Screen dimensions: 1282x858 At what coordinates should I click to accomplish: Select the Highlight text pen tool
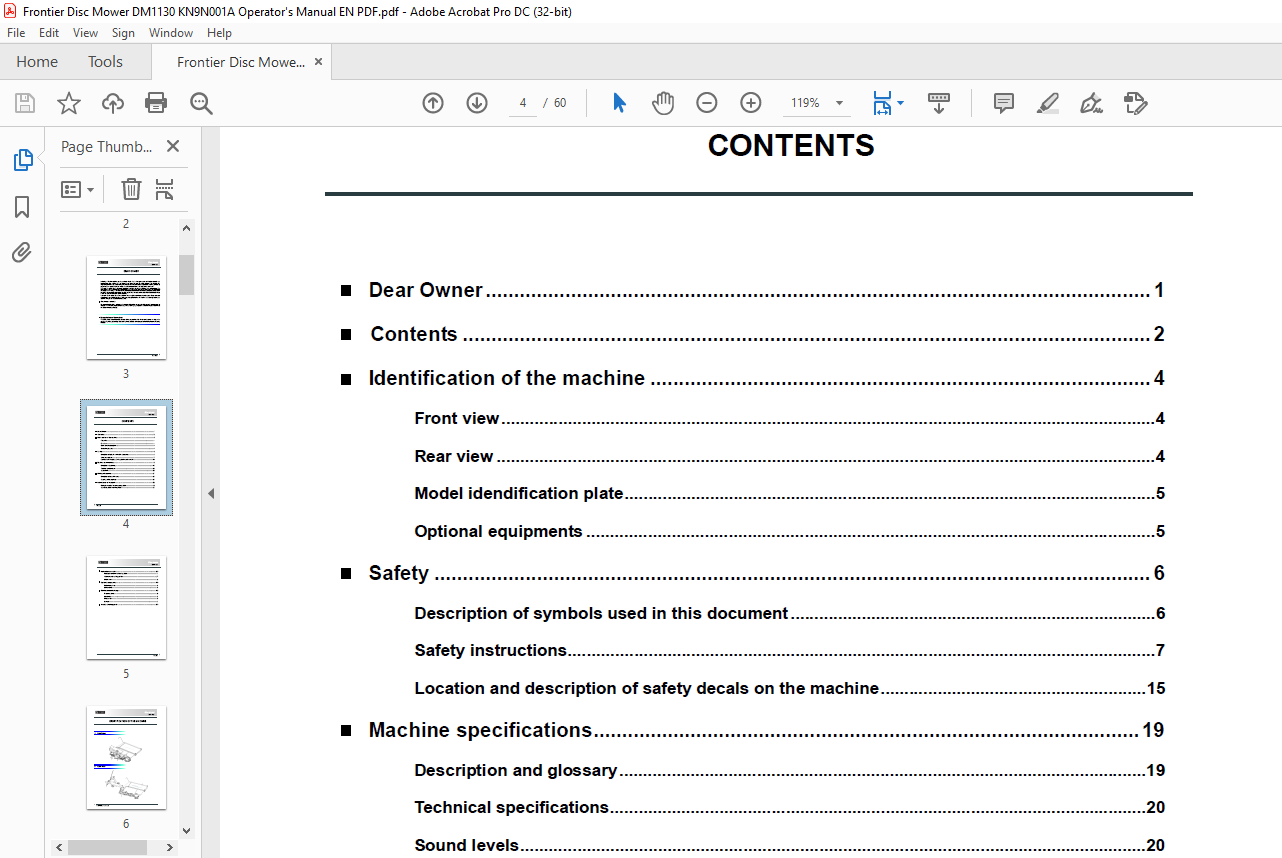(1048, 103)
